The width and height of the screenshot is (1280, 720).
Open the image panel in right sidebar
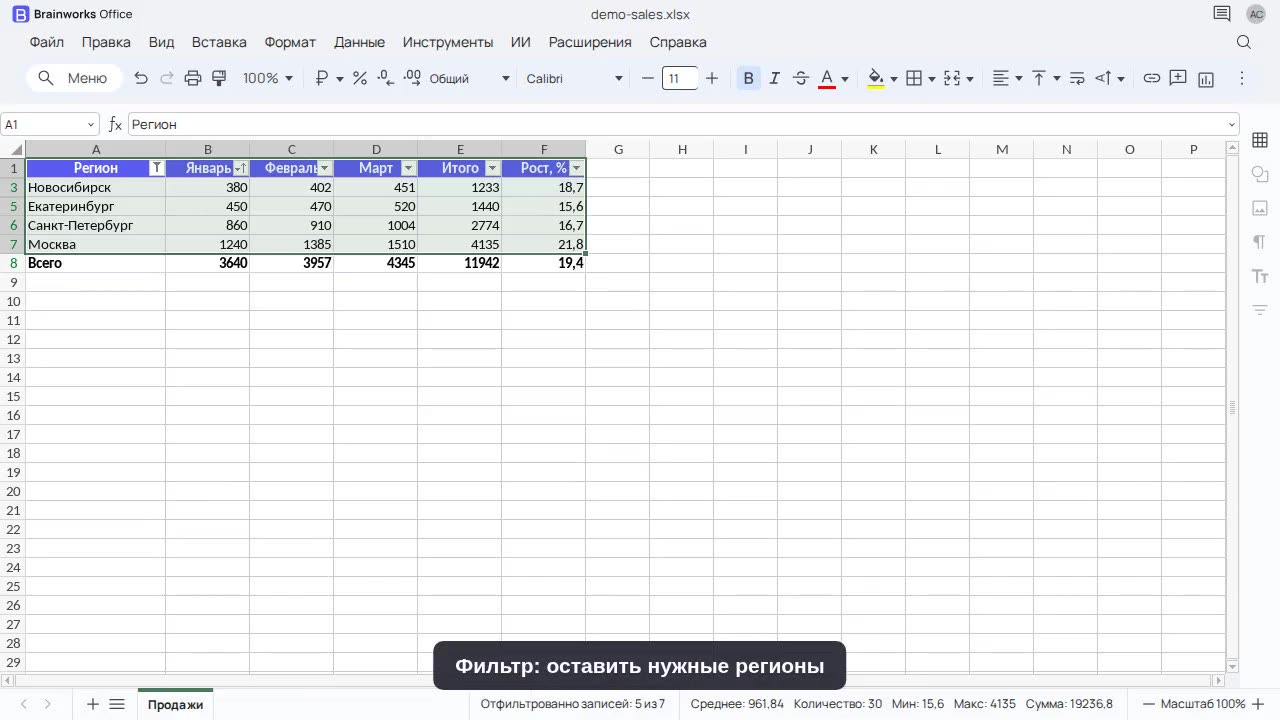click(x=1260, y=208)
